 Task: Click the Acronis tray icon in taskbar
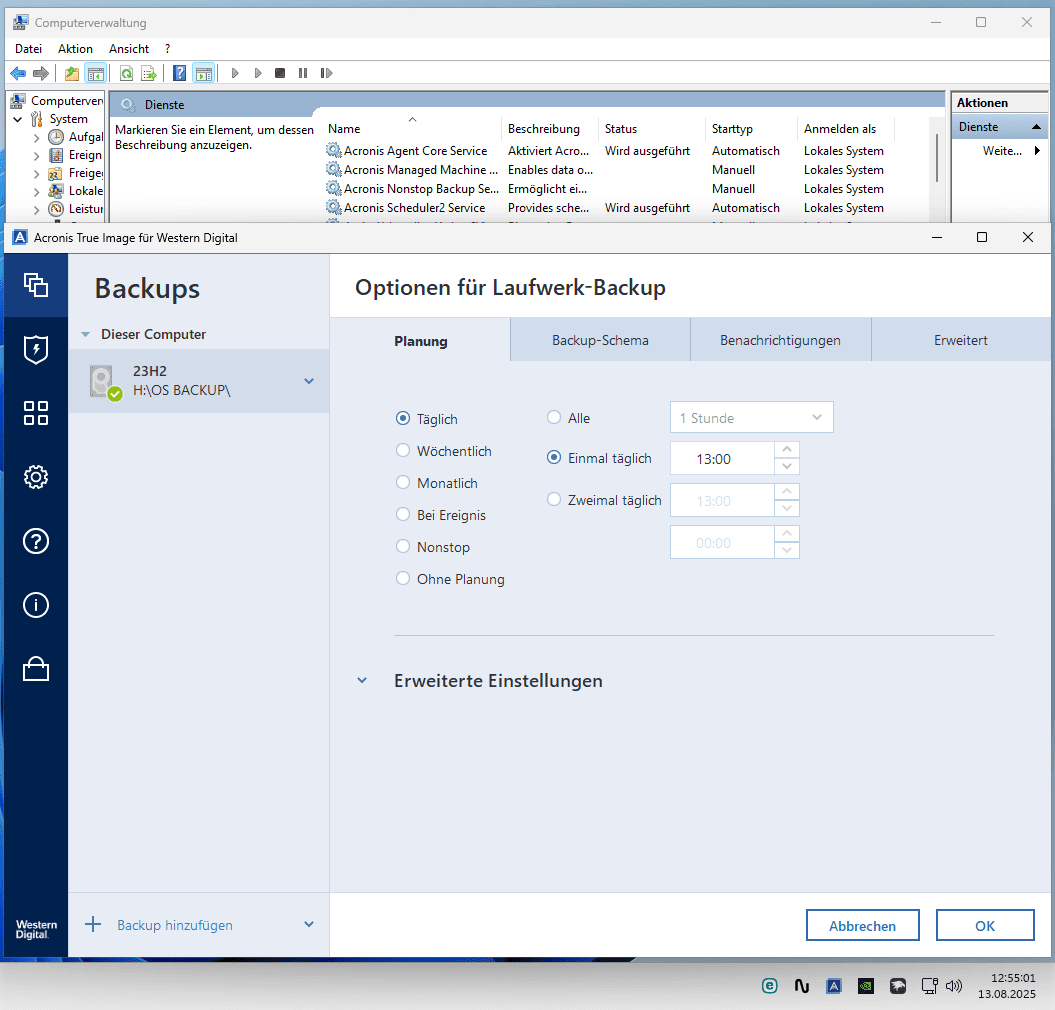coord(834,986)
